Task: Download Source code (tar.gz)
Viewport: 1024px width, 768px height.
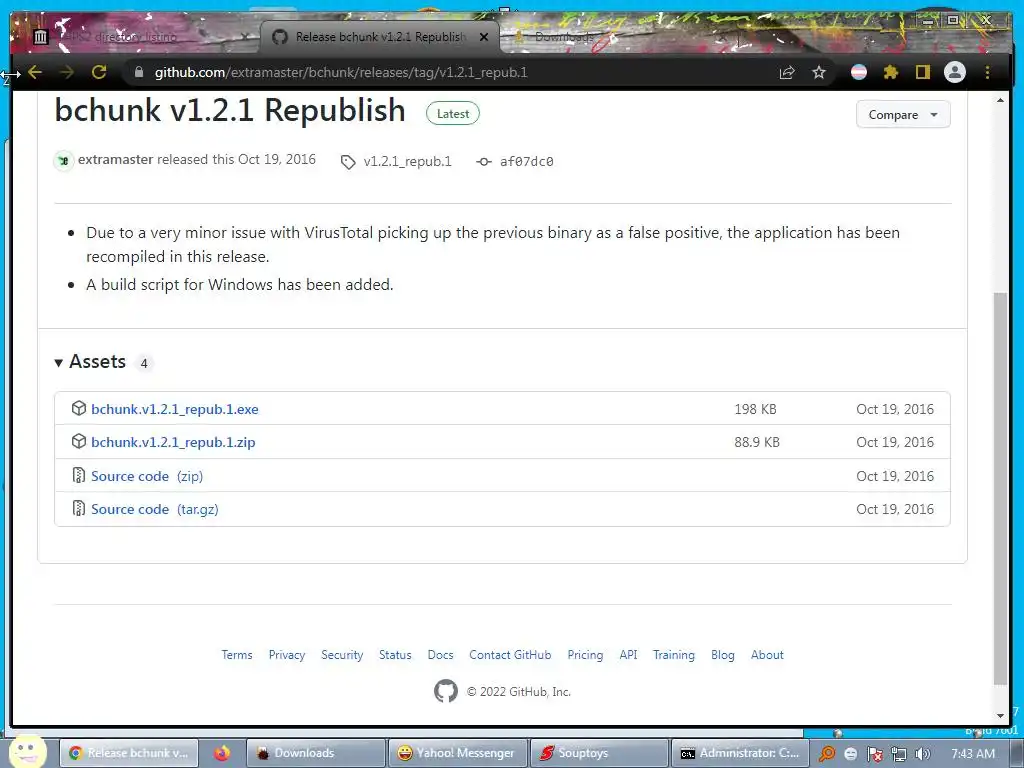Action: pos(155,509)
